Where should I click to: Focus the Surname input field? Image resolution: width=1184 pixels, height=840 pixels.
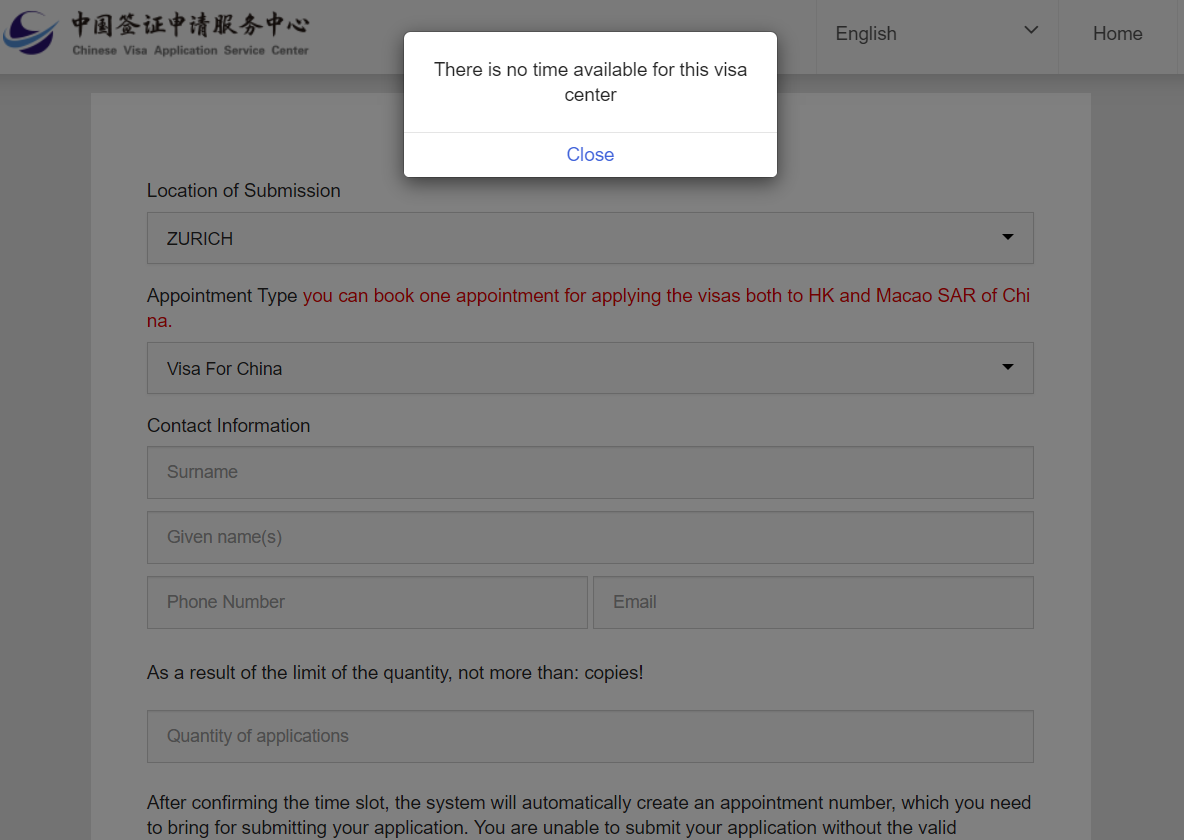(x=590, y=472)
